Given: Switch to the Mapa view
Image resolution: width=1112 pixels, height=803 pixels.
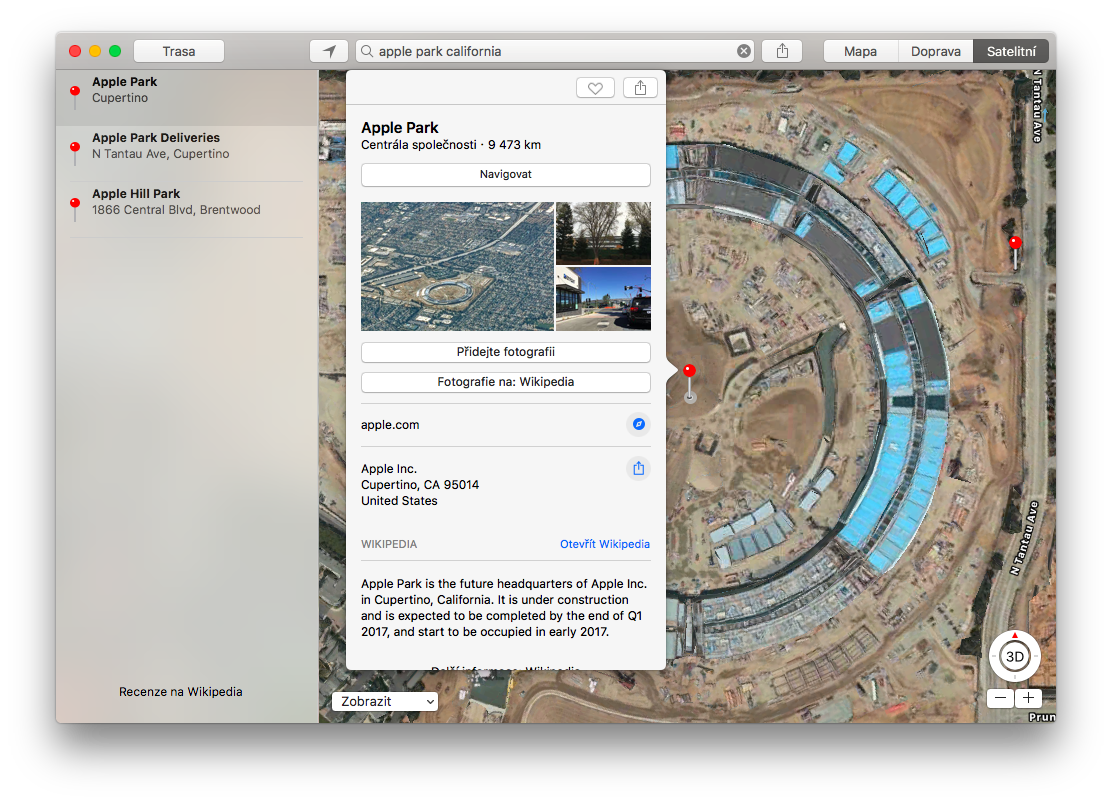Looking at the screenshot, I should point(860,51).
